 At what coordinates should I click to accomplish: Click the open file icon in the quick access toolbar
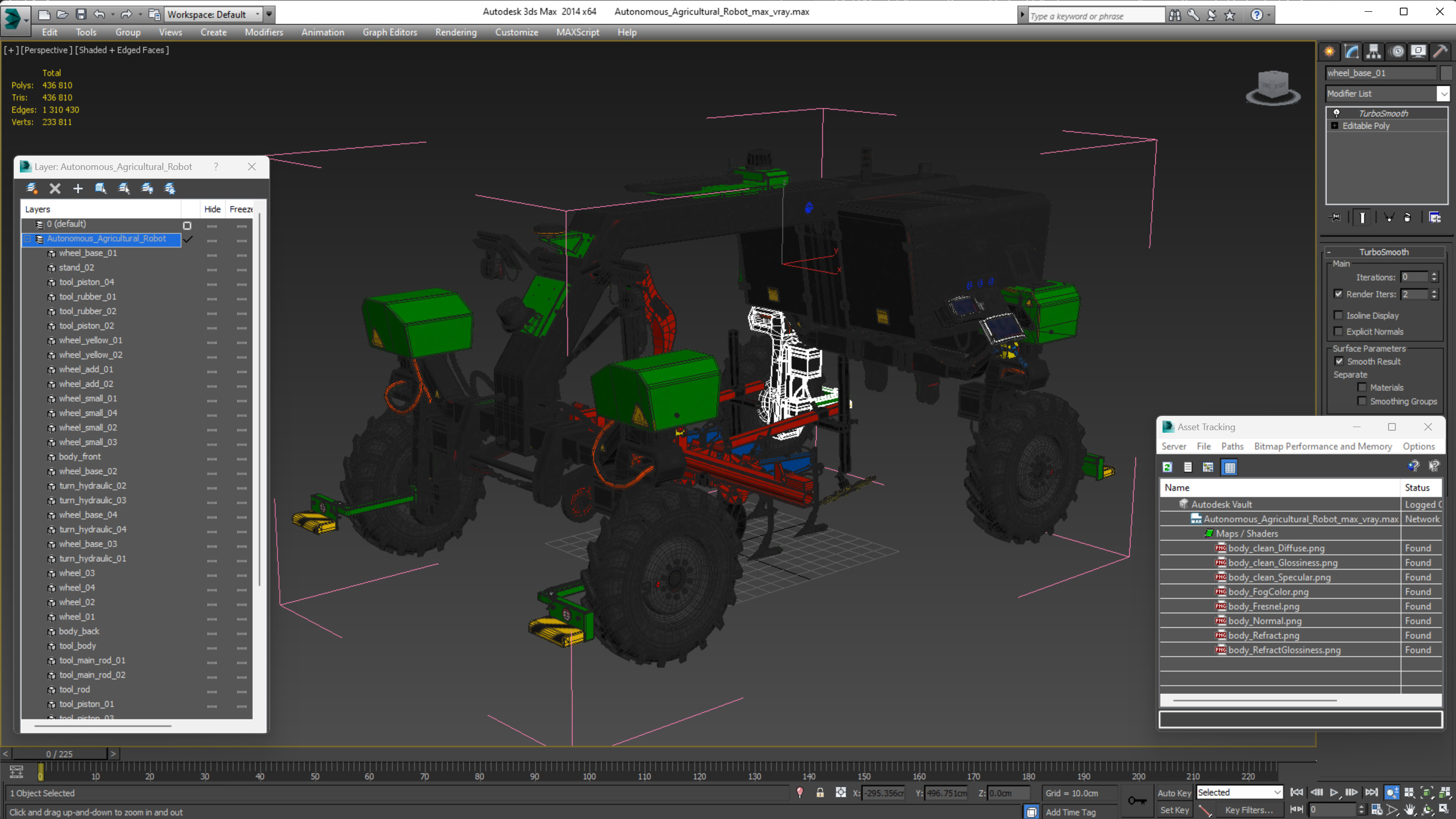tap(63, 14)
